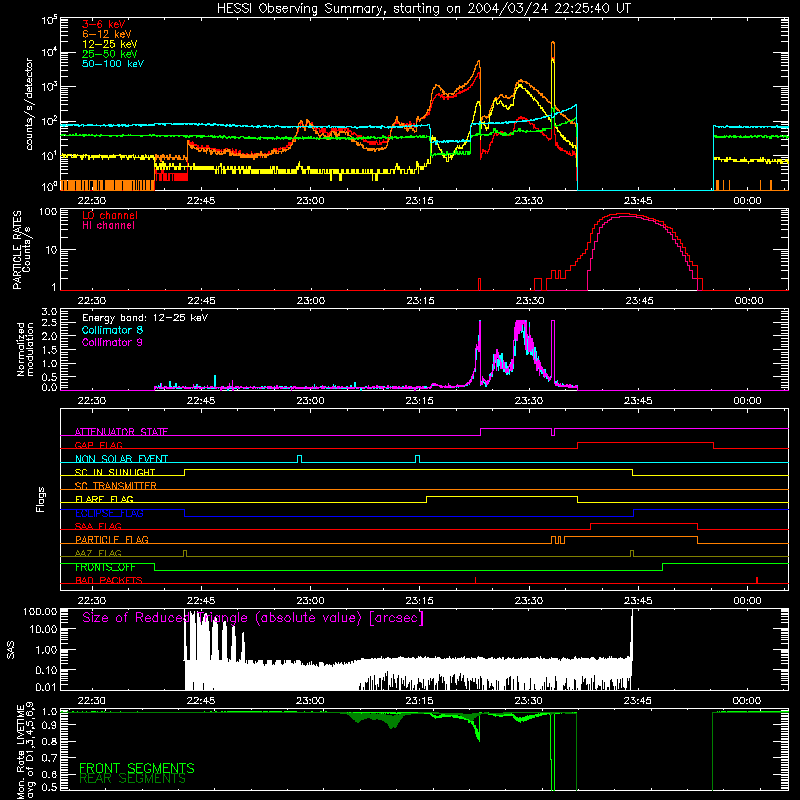Viewport: 800px width, 800px height.
Task: Click the REAR SEGMENTS legend label
Action: 133,779
